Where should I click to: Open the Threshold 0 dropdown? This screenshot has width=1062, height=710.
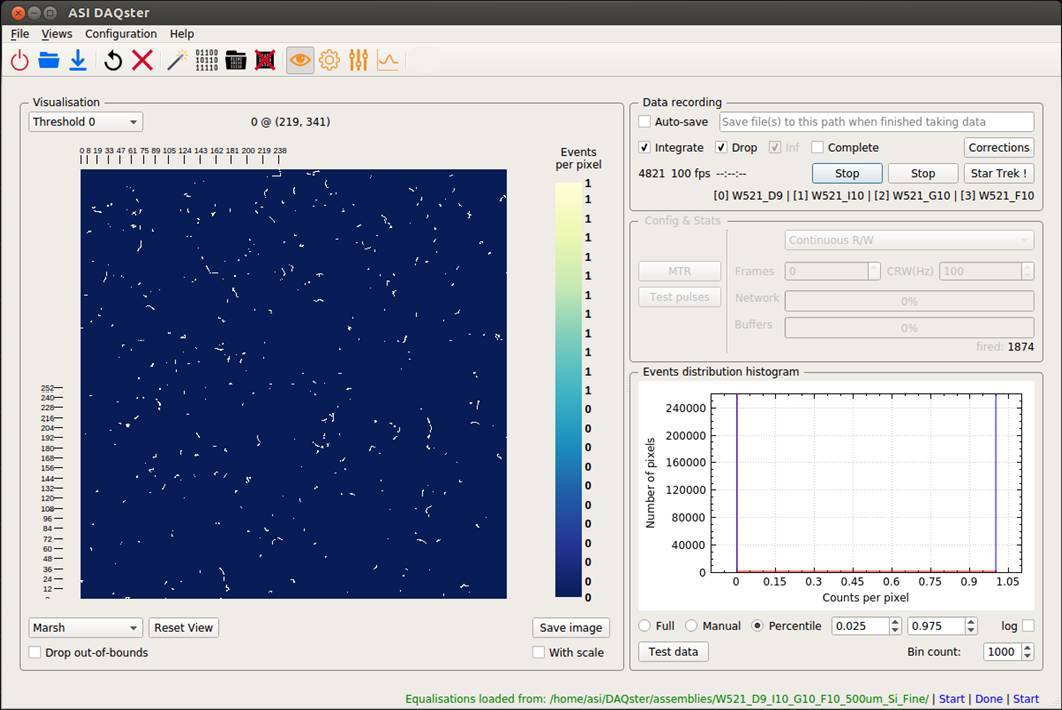tap(85, 122)
